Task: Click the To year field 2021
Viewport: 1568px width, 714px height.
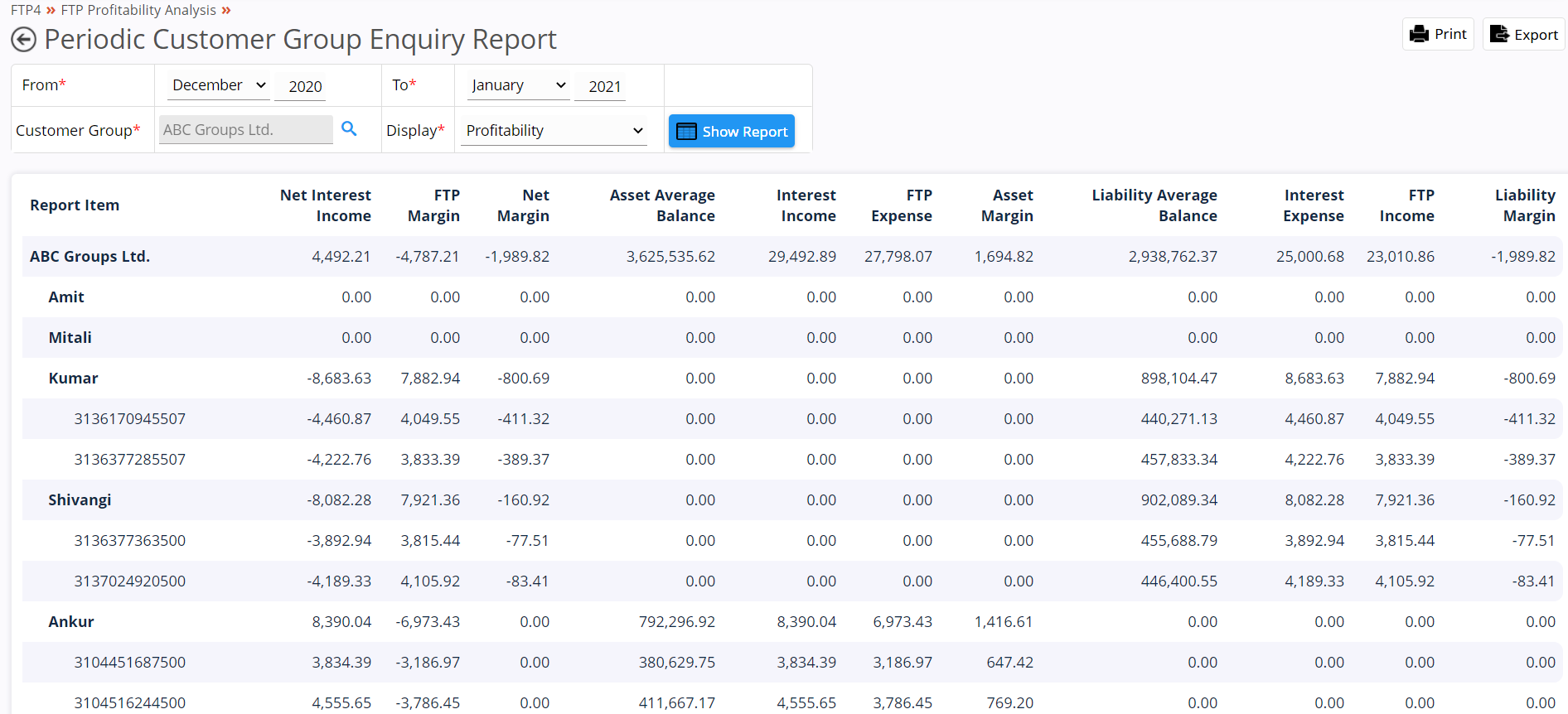Action: 600,86
